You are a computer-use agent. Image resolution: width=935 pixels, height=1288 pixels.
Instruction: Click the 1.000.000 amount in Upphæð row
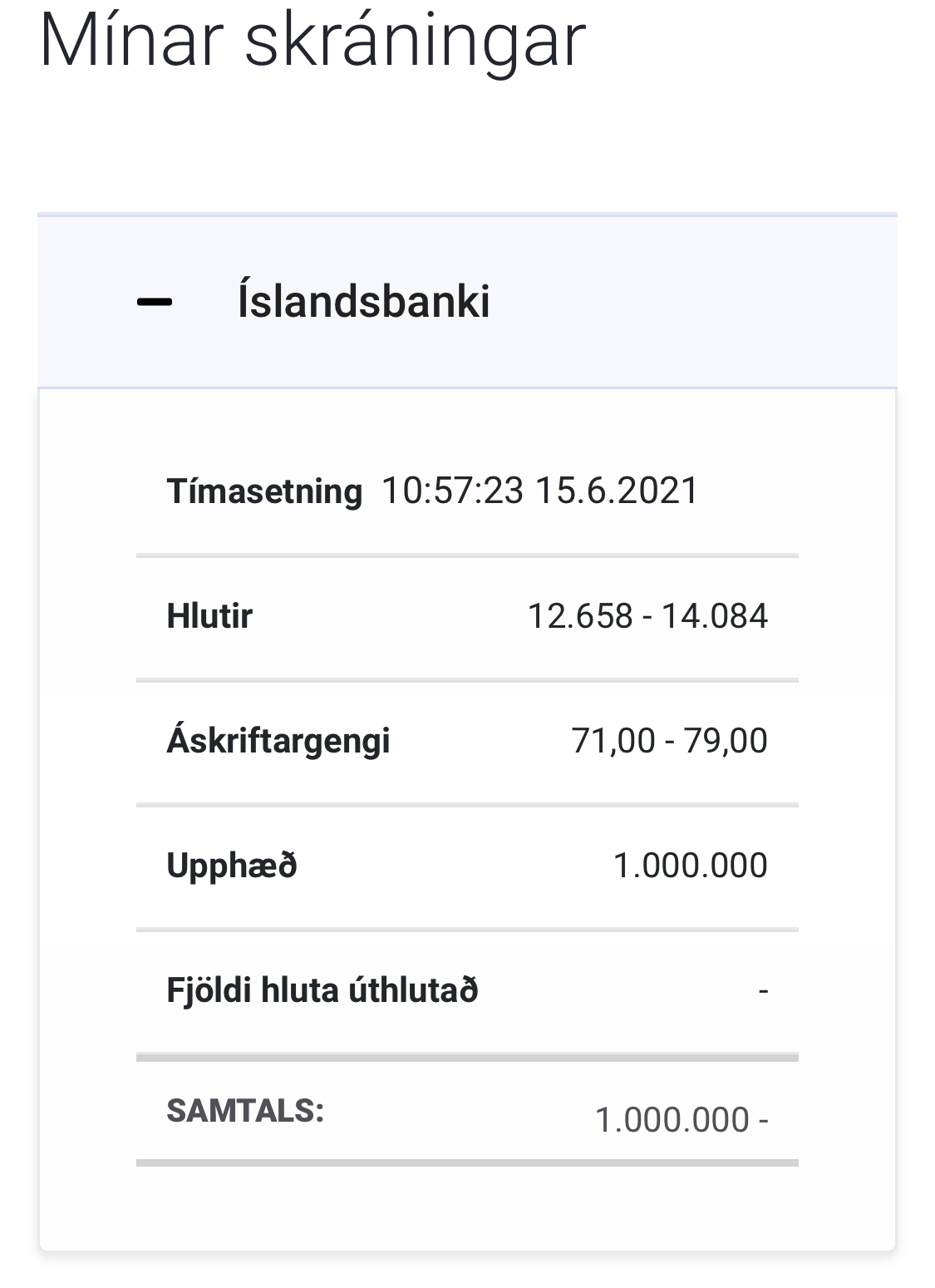point(690,866)
